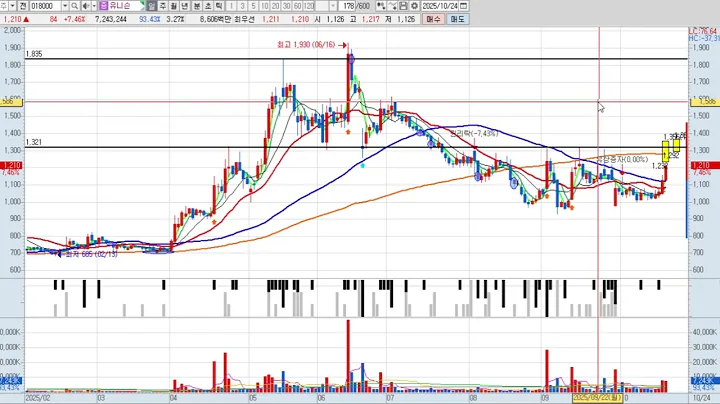Select the monthly (월) chart period
The width and height of the screenshot is (720, 404).
click(174, 6)
